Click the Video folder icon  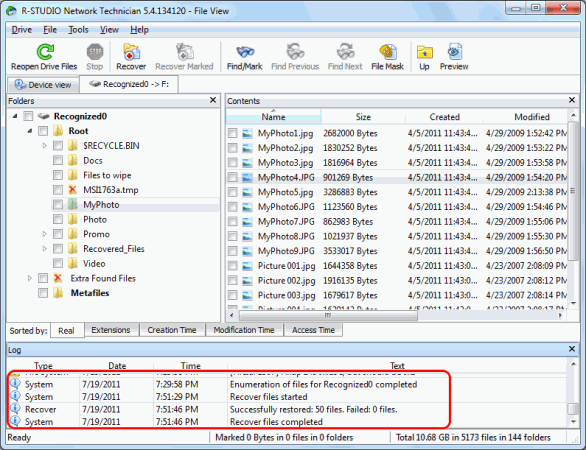click(x=73, y=263)
